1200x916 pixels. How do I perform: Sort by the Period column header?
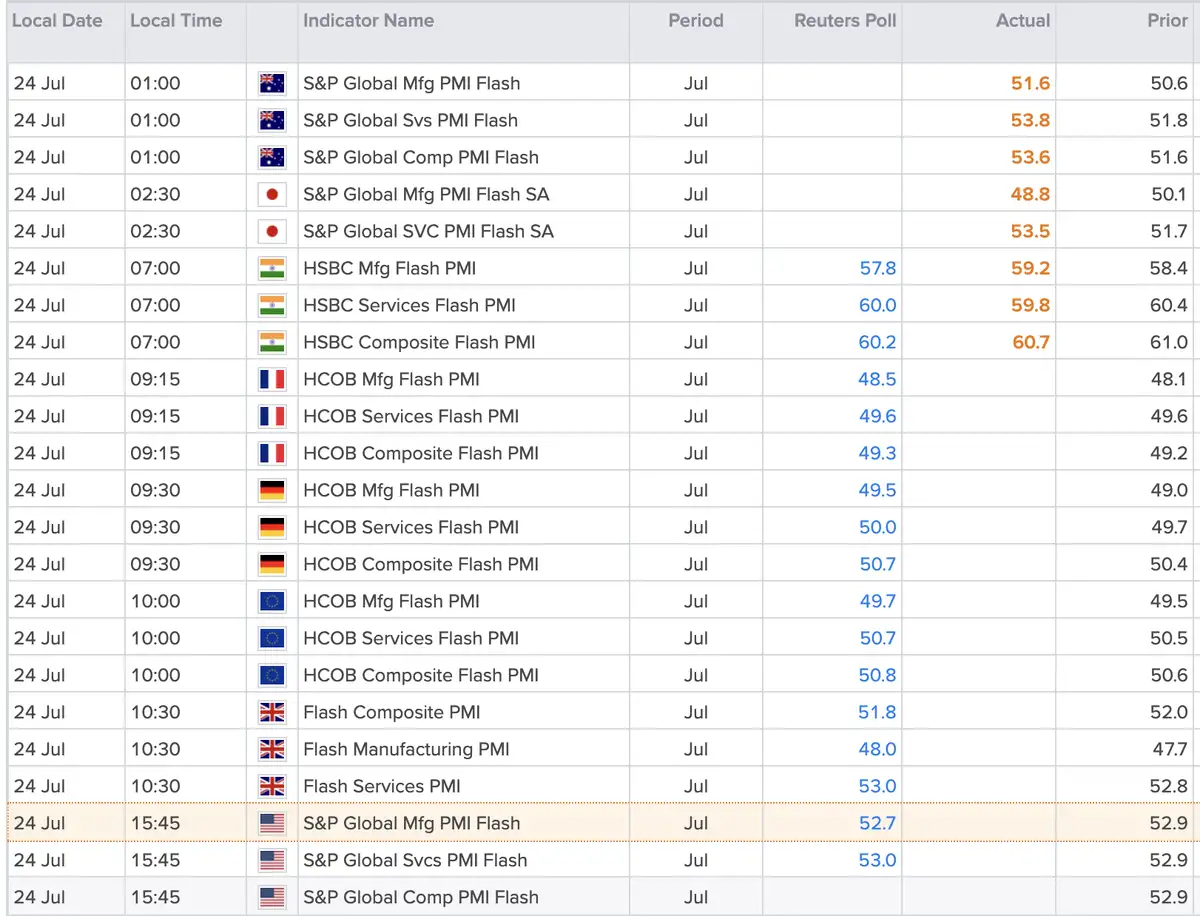[x=696, y=20]
